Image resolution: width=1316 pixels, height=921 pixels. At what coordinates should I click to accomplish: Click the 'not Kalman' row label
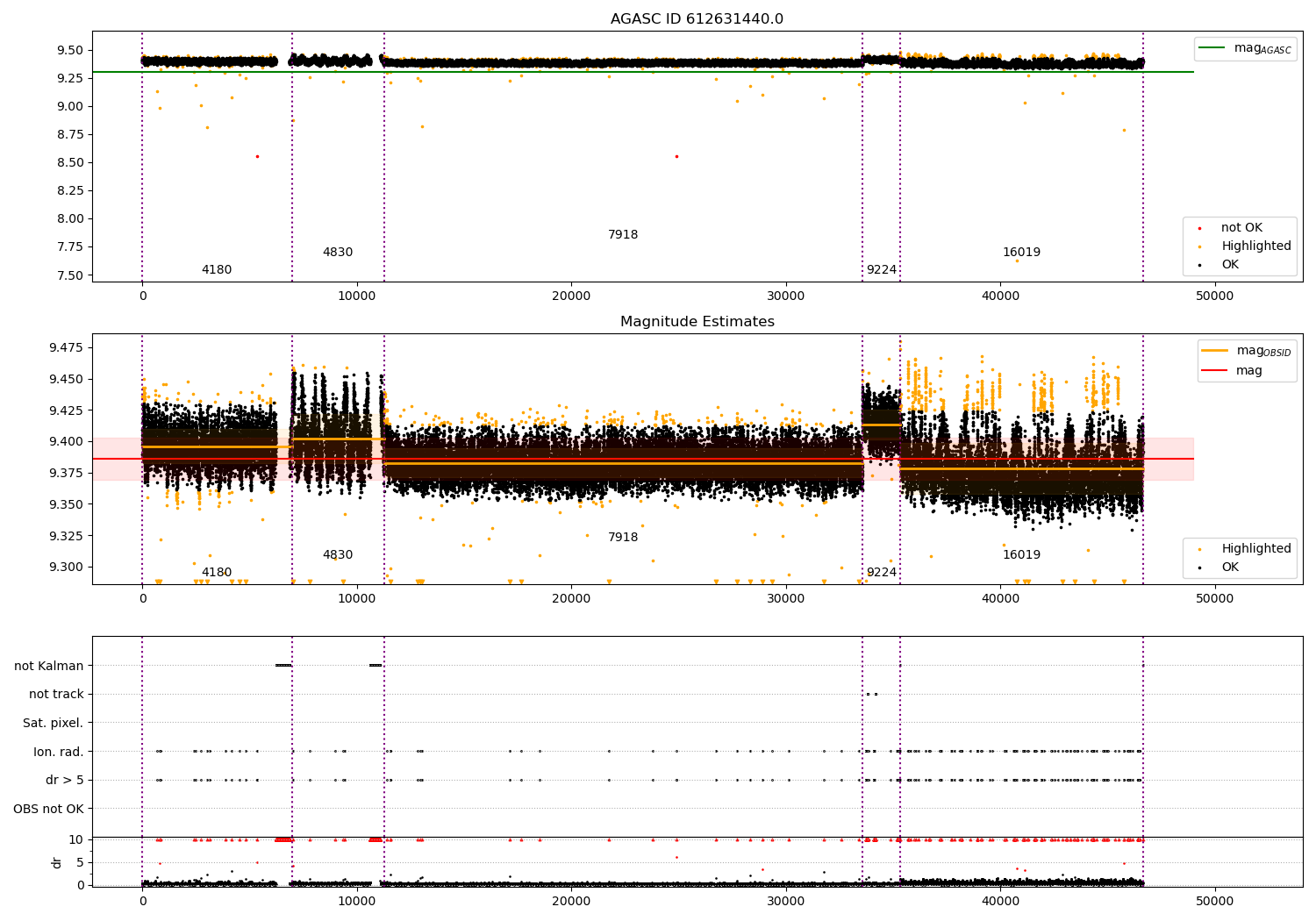click(49, 666)
